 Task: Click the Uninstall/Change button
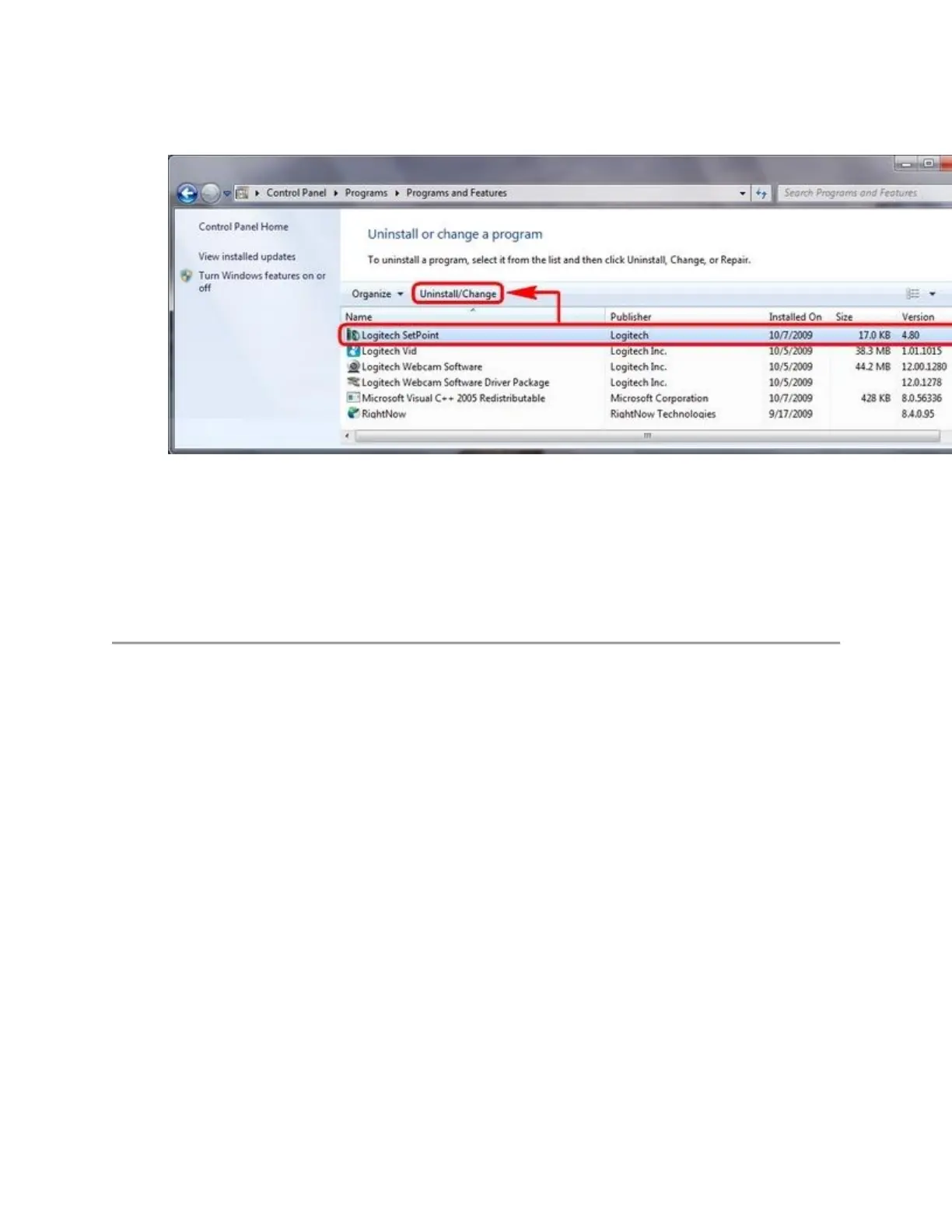[x=458, y=294]
